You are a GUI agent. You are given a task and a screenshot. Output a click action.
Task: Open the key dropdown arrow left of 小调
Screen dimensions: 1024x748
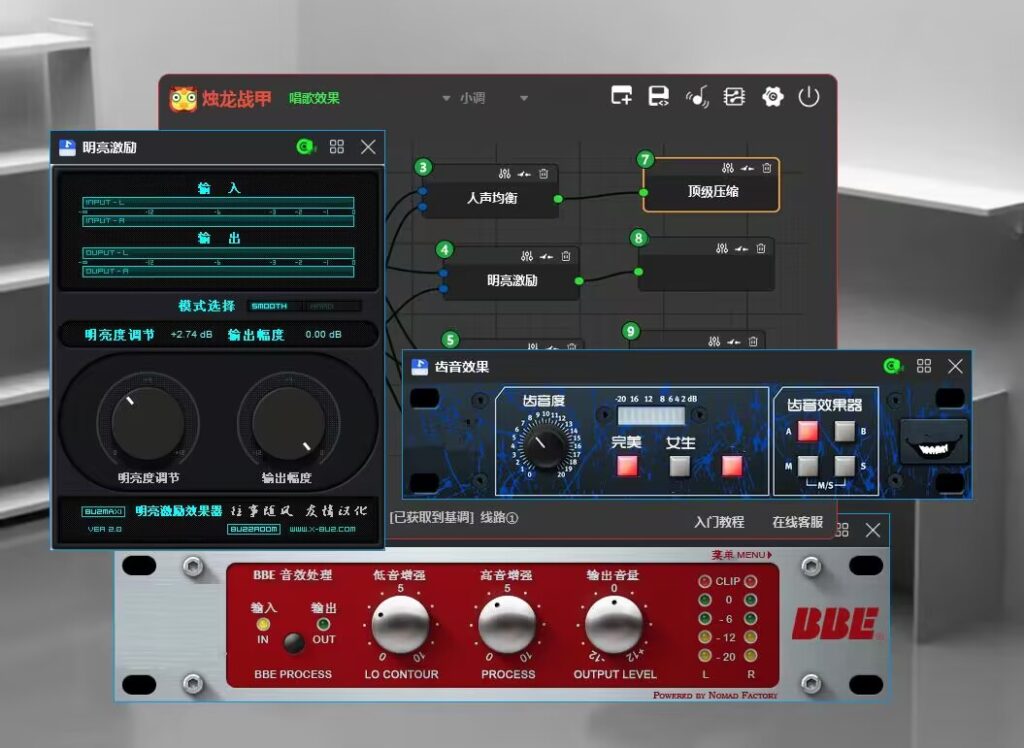coord(446,98)
